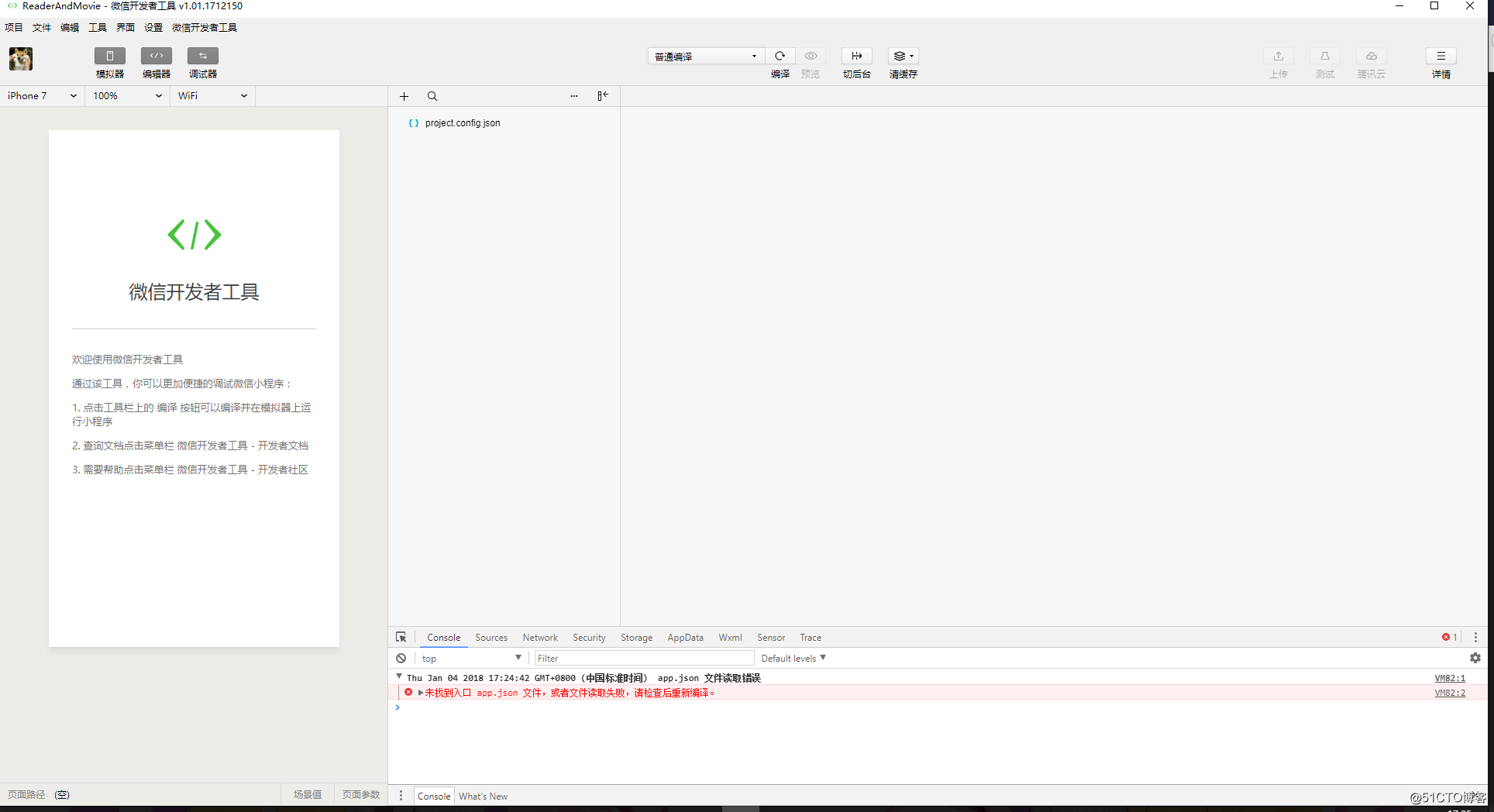Open the File menu
The height and width of the screenshot is (812, 1494).
(42, 27)
